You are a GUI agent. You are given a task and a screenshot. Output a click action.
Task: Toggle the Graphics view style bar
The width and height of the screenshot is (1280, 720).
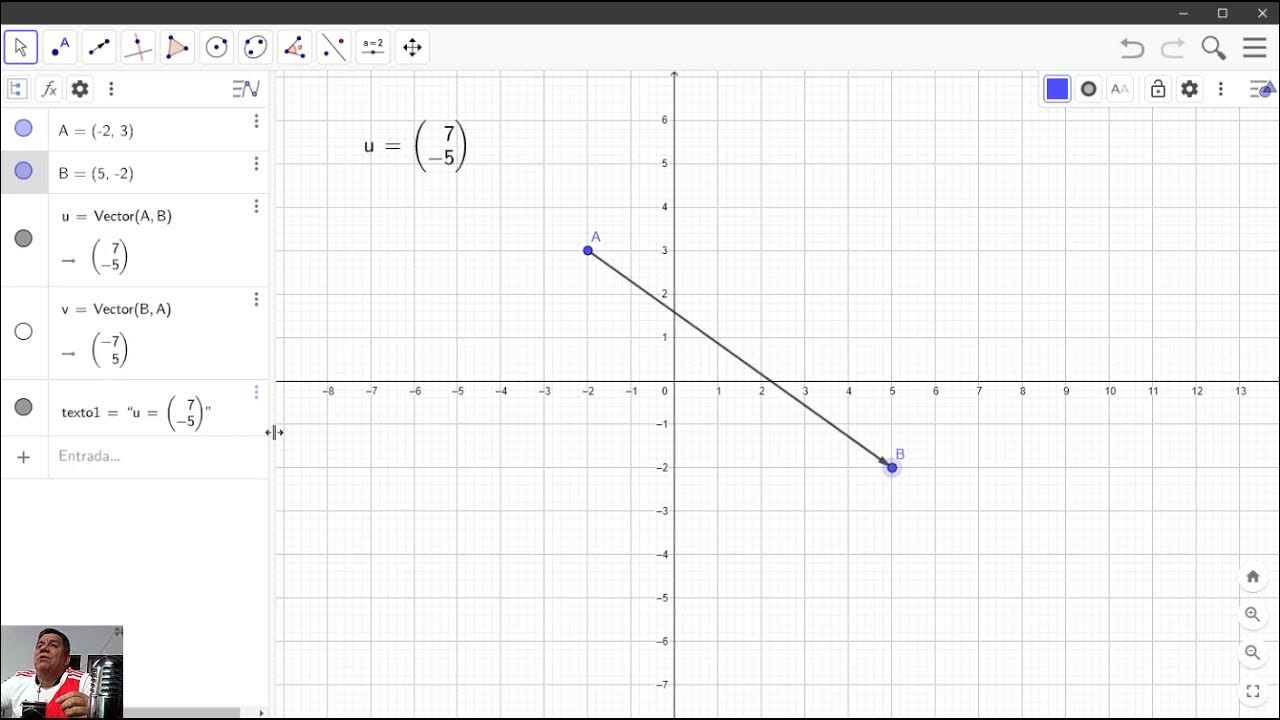1260,89
